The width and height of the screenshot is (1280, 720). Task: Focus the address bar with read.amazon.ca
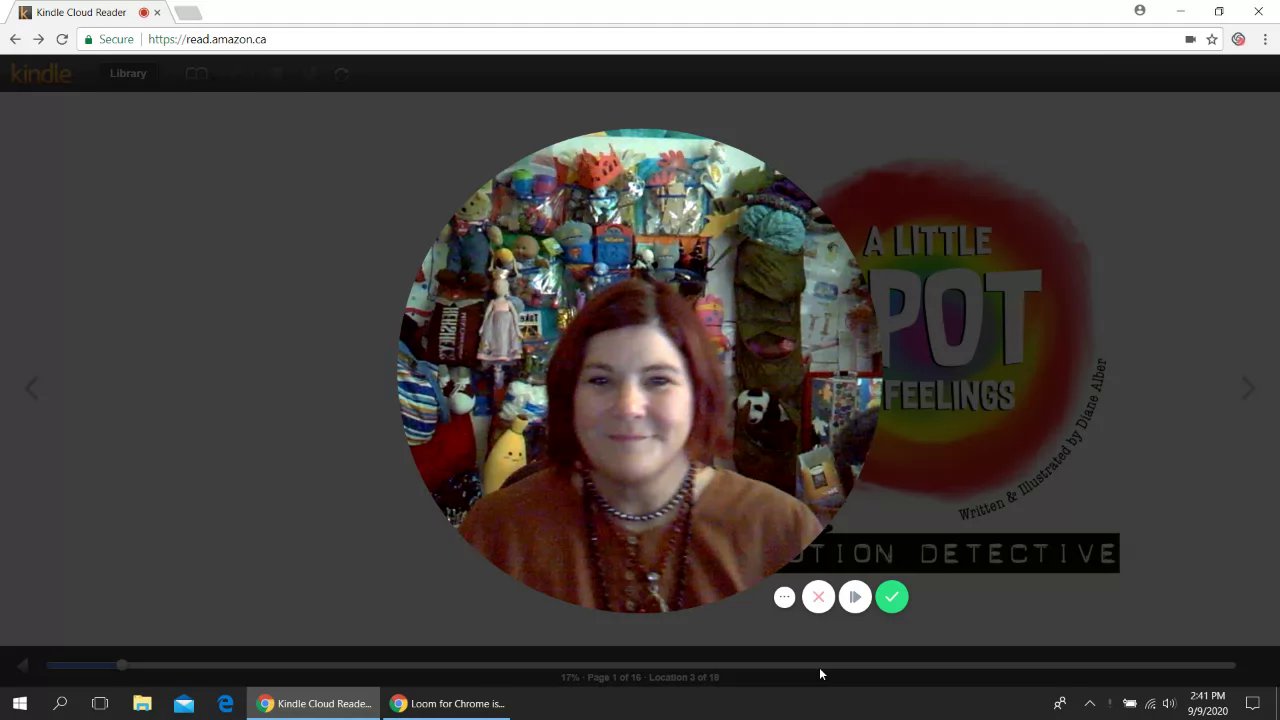point(640,39)
